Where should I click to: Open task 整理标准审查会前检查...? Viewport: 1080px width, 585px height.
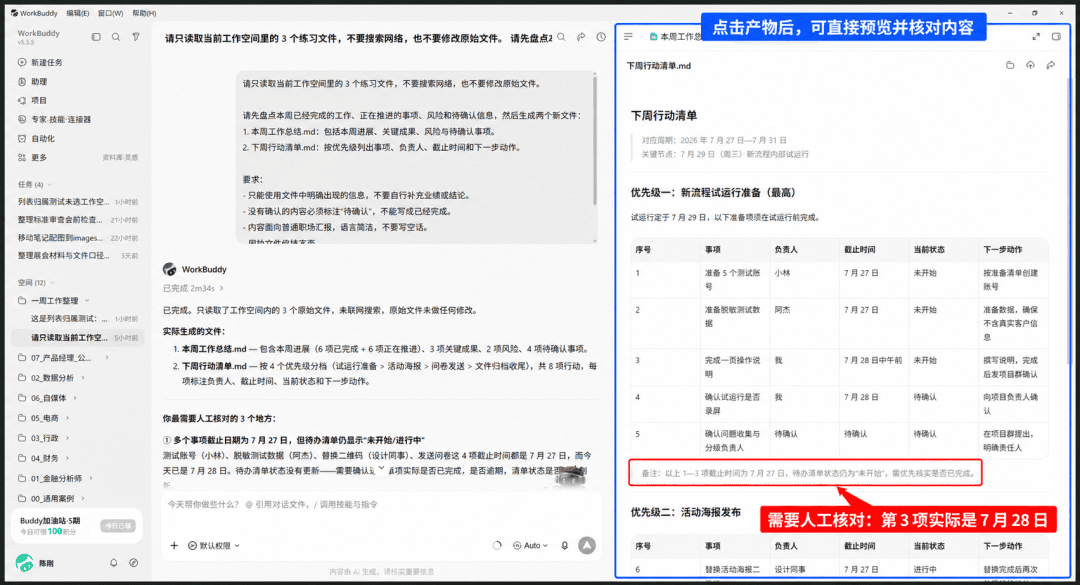pos(78,220)
